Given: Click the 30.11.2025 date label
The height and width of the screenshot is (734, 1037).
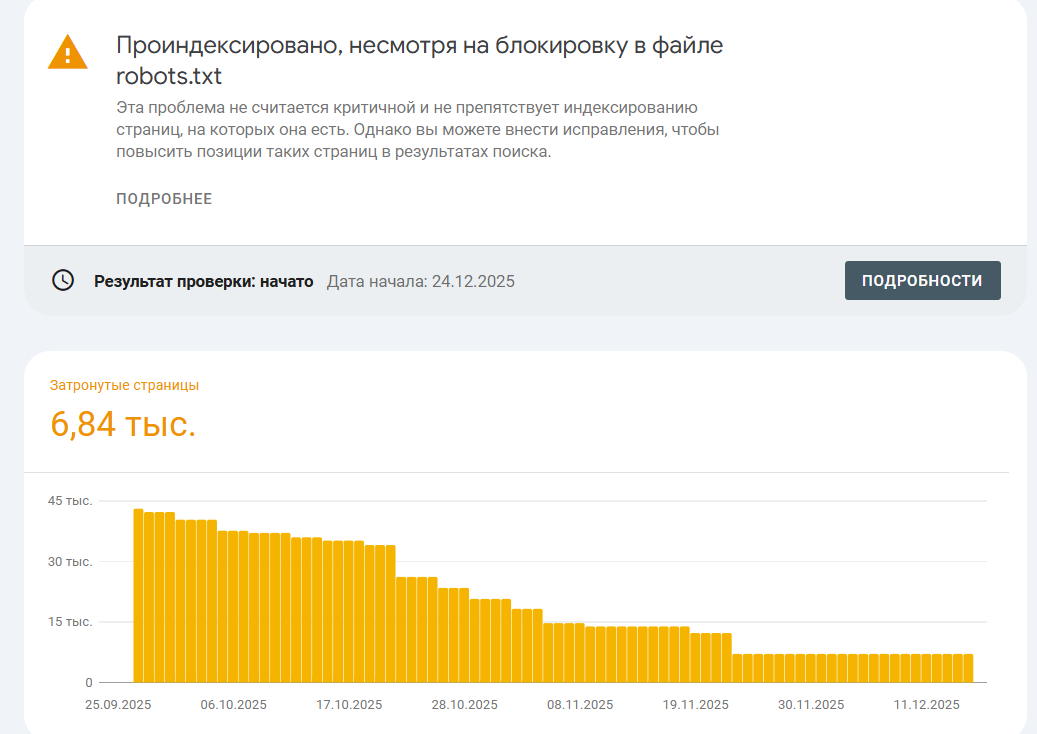Looking at the screenshot, I should point(811,704).
